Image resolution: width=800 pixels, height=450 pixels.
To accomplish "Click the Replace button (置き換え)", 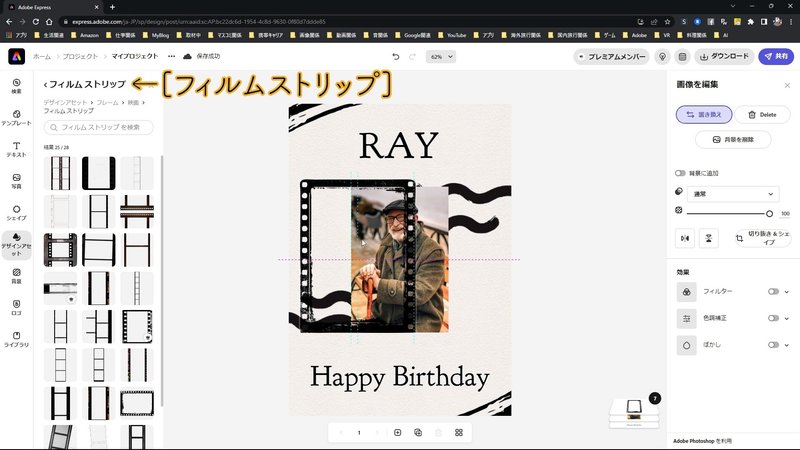I will click(704, 115).
